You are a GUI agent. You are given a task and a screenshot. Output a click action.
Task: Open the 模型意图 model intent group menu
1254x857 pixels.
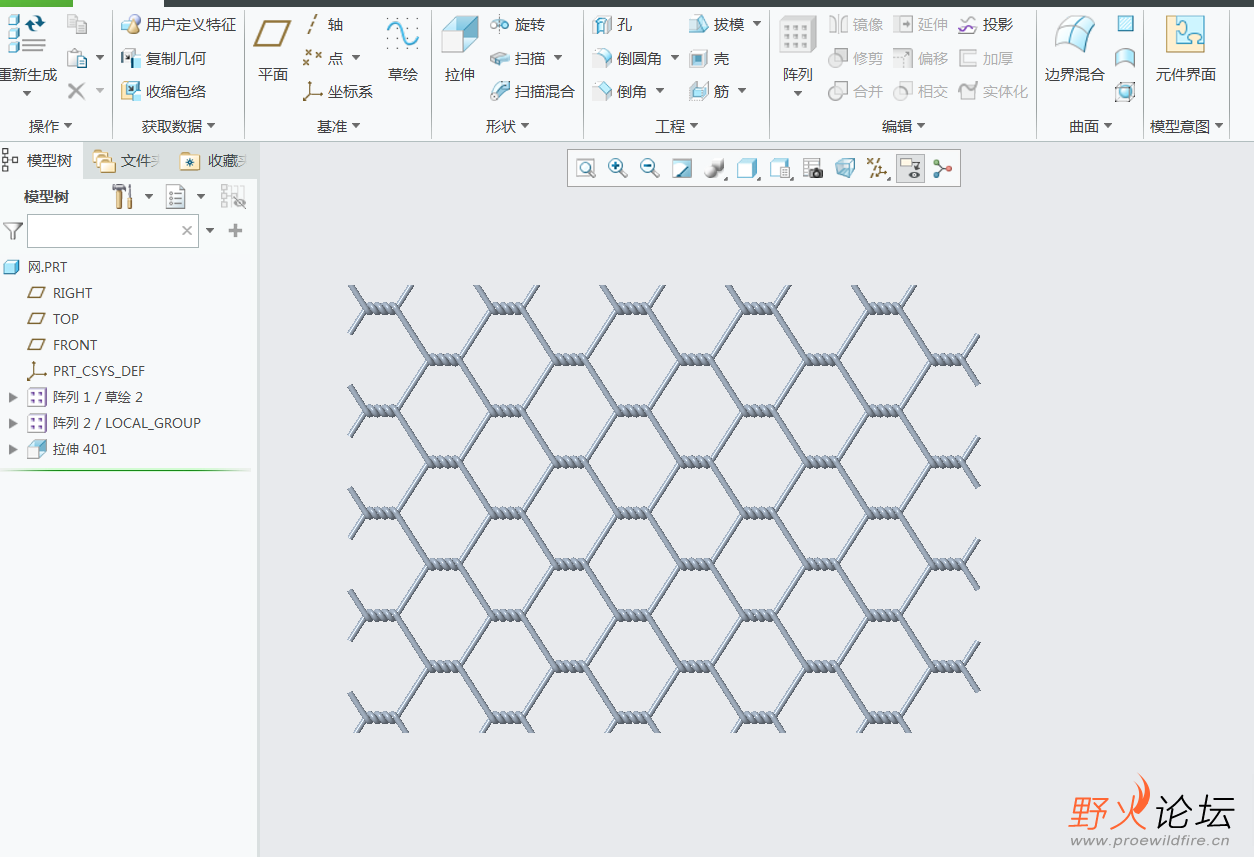[1188, 126]
